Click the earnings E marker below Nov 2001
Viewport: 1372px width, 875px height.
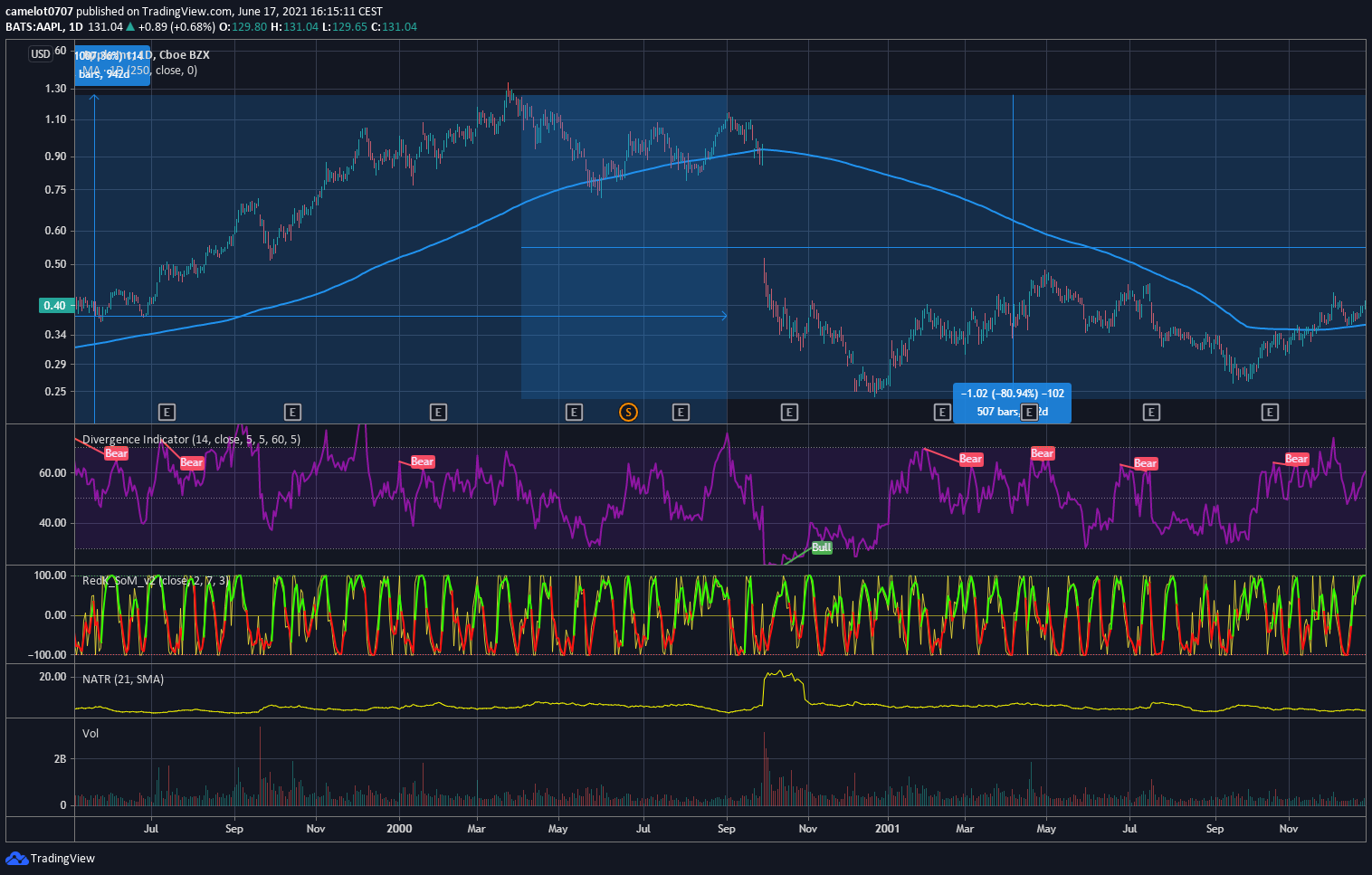point(1270,413)
